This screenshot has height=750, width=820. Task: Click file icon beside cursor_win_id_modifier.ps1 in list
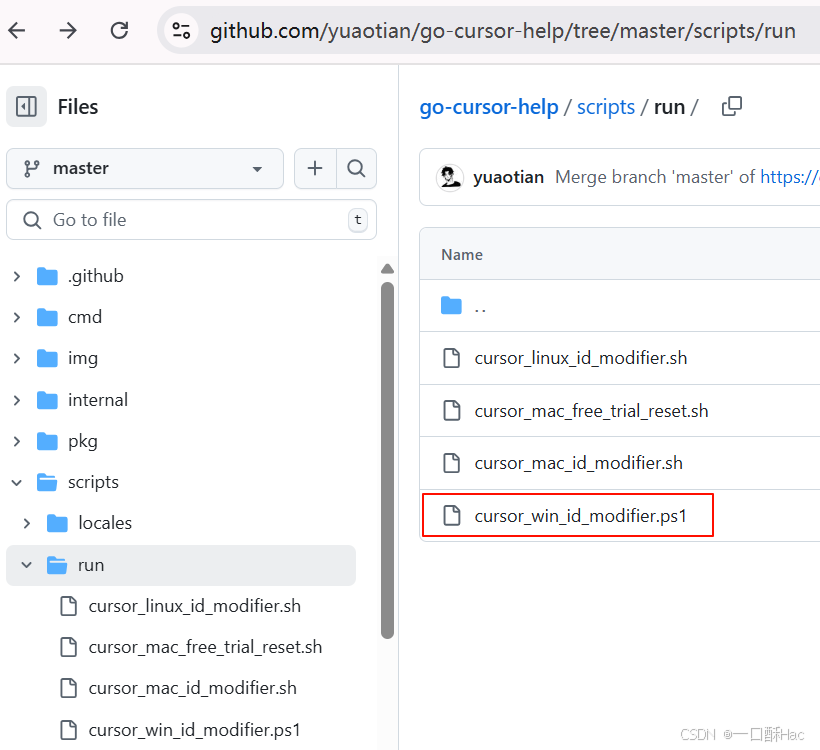coord(452,516)
